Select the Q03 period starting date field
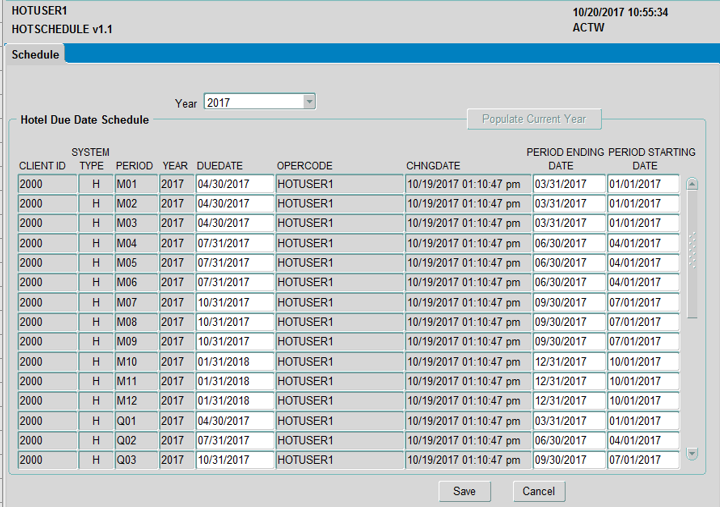 click(x=642, y=460)
